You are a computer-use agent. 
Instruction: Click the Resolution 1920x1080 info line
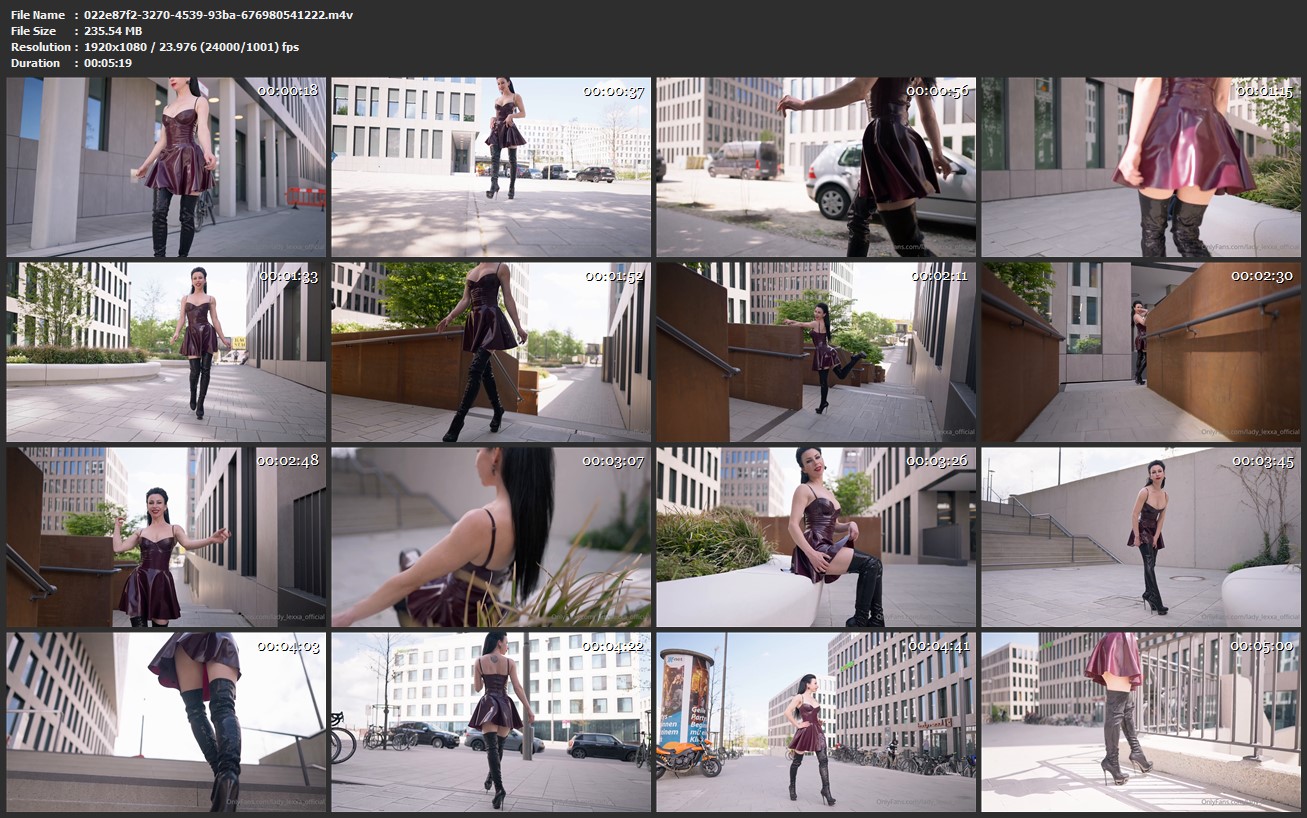point(155,47)
